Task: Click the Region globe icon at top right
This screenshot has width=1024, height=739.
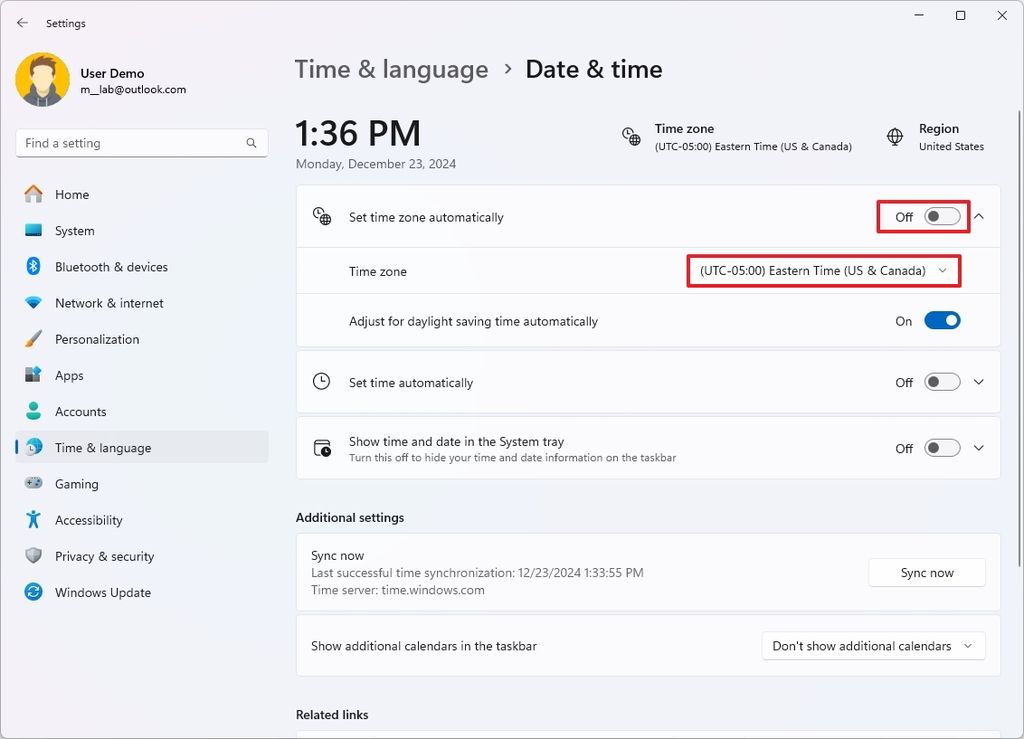Action: pyautogui.click(x=894, y=138)
